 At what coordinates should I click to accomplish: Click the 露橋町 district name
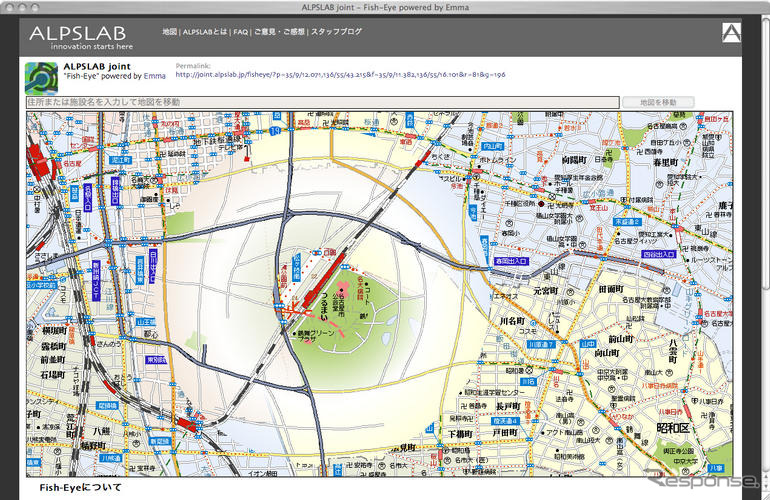click(54, 346)
